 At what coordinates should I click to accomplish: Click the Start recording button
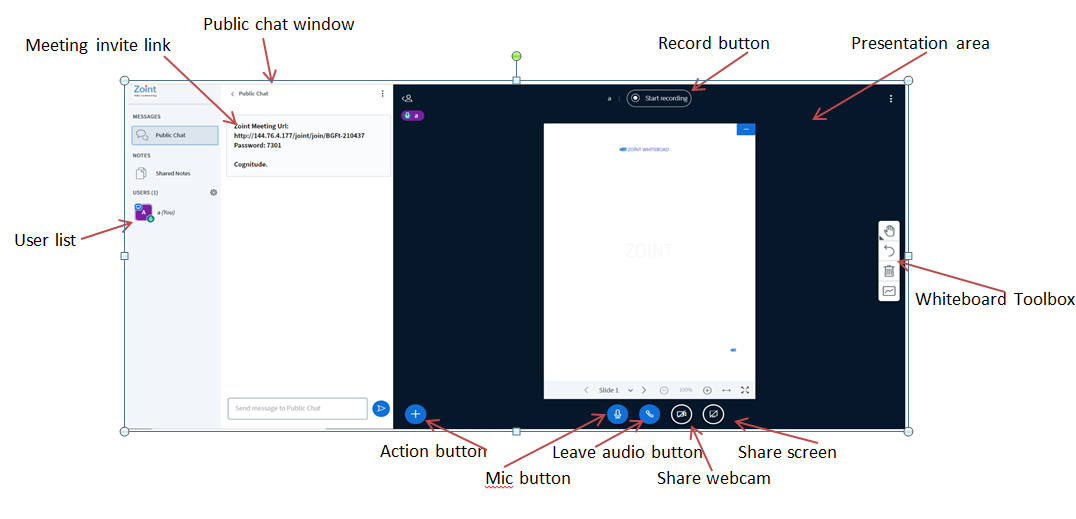(x=659, y=99)
